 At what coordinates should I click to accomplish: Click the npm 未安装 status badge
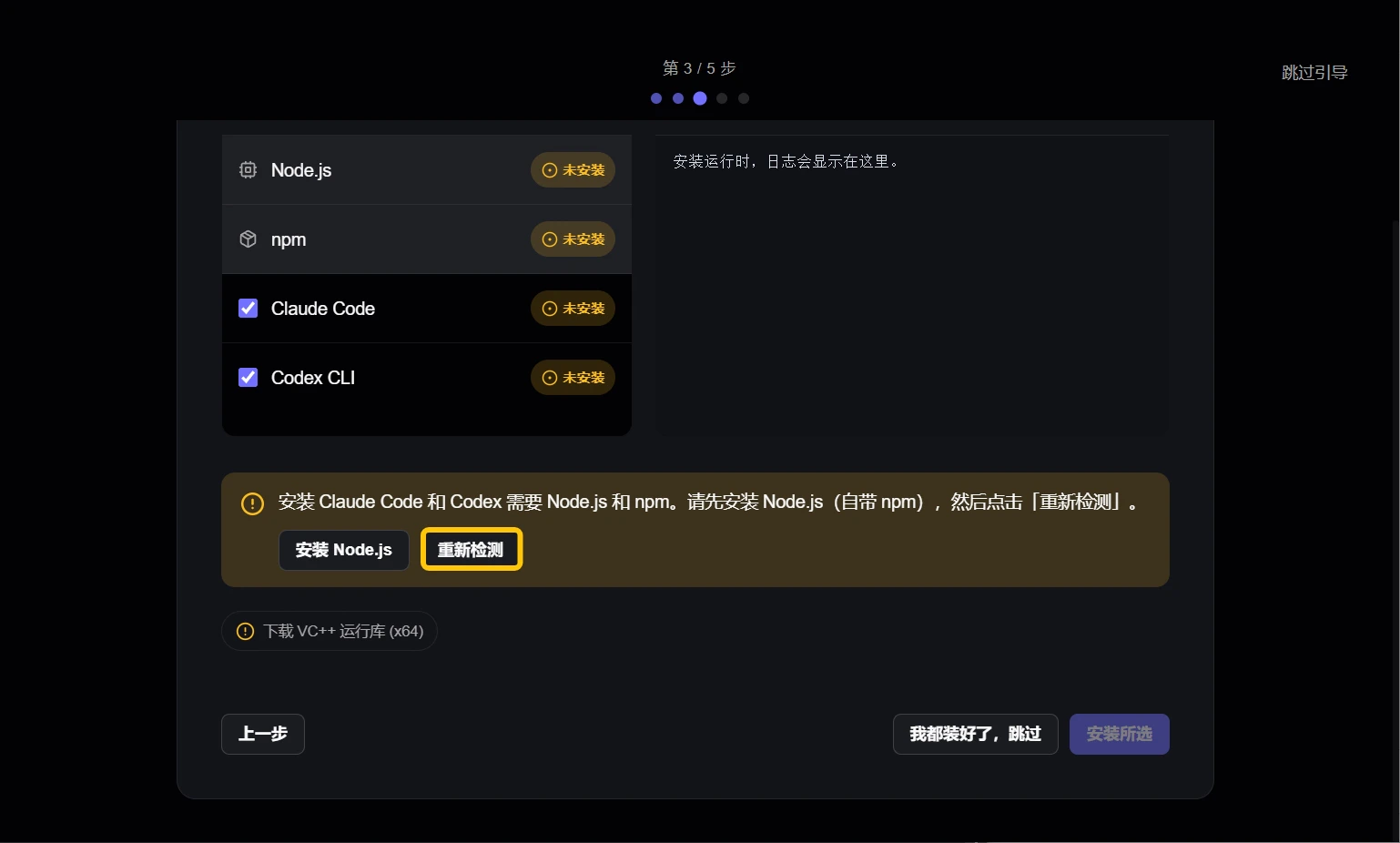click(x=573, y=239)
